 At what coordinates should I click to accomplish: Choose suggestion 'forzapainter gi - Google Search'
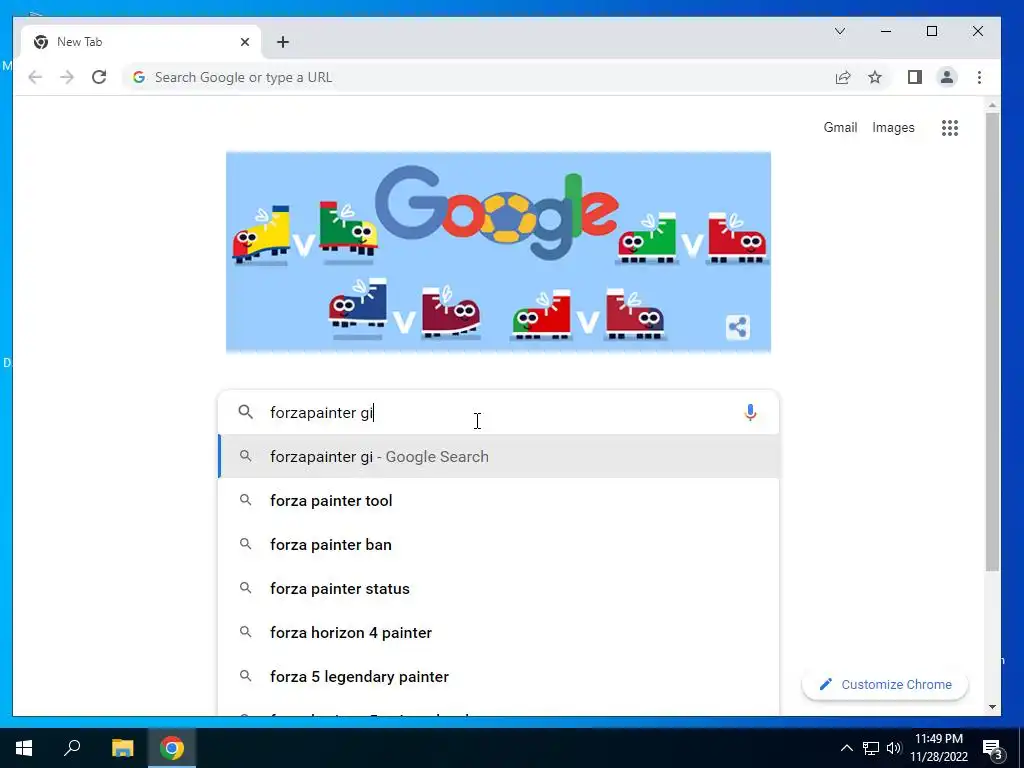499,456
